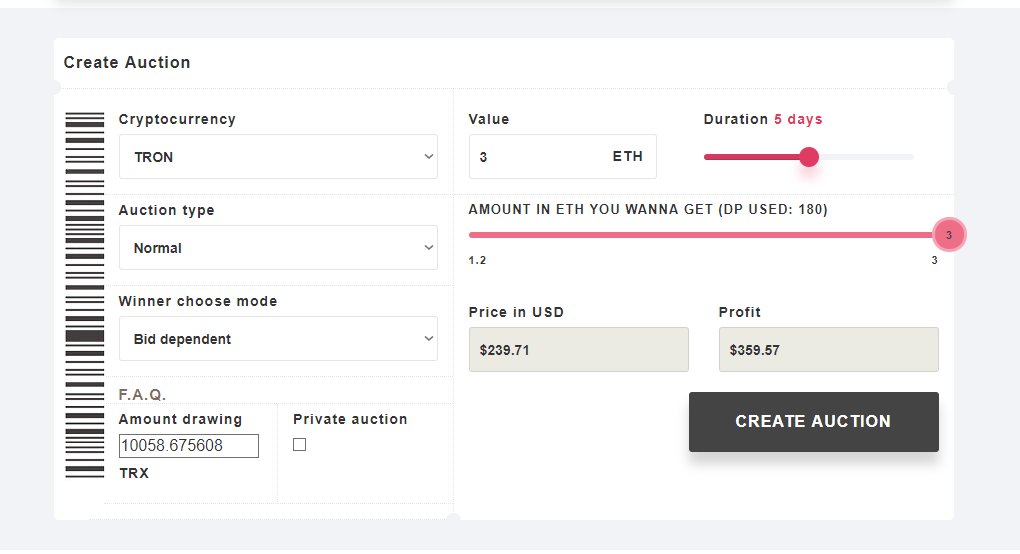Enable the Private auction checkbox
Image resolution: width=1020 pixels, height=554 pixels.
pos(299,445)
